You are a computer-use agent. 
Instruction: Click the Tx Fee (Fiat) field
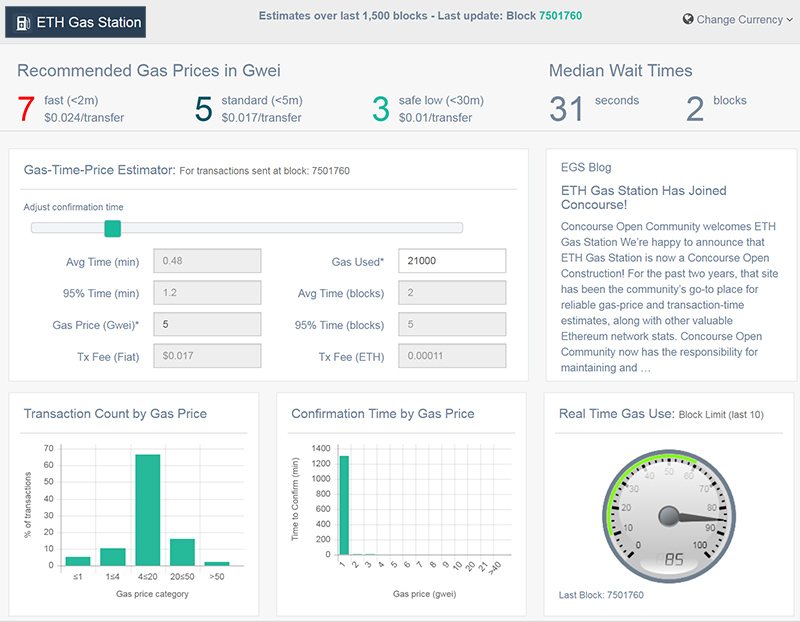207,356
